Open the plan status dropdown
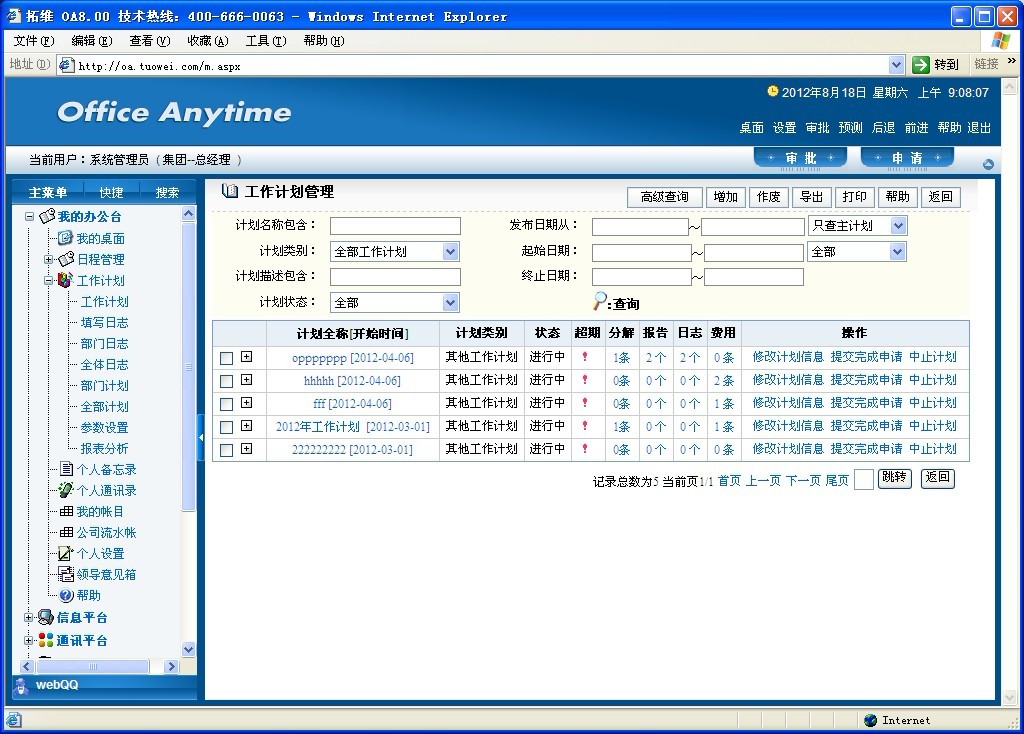 [450, 303]
